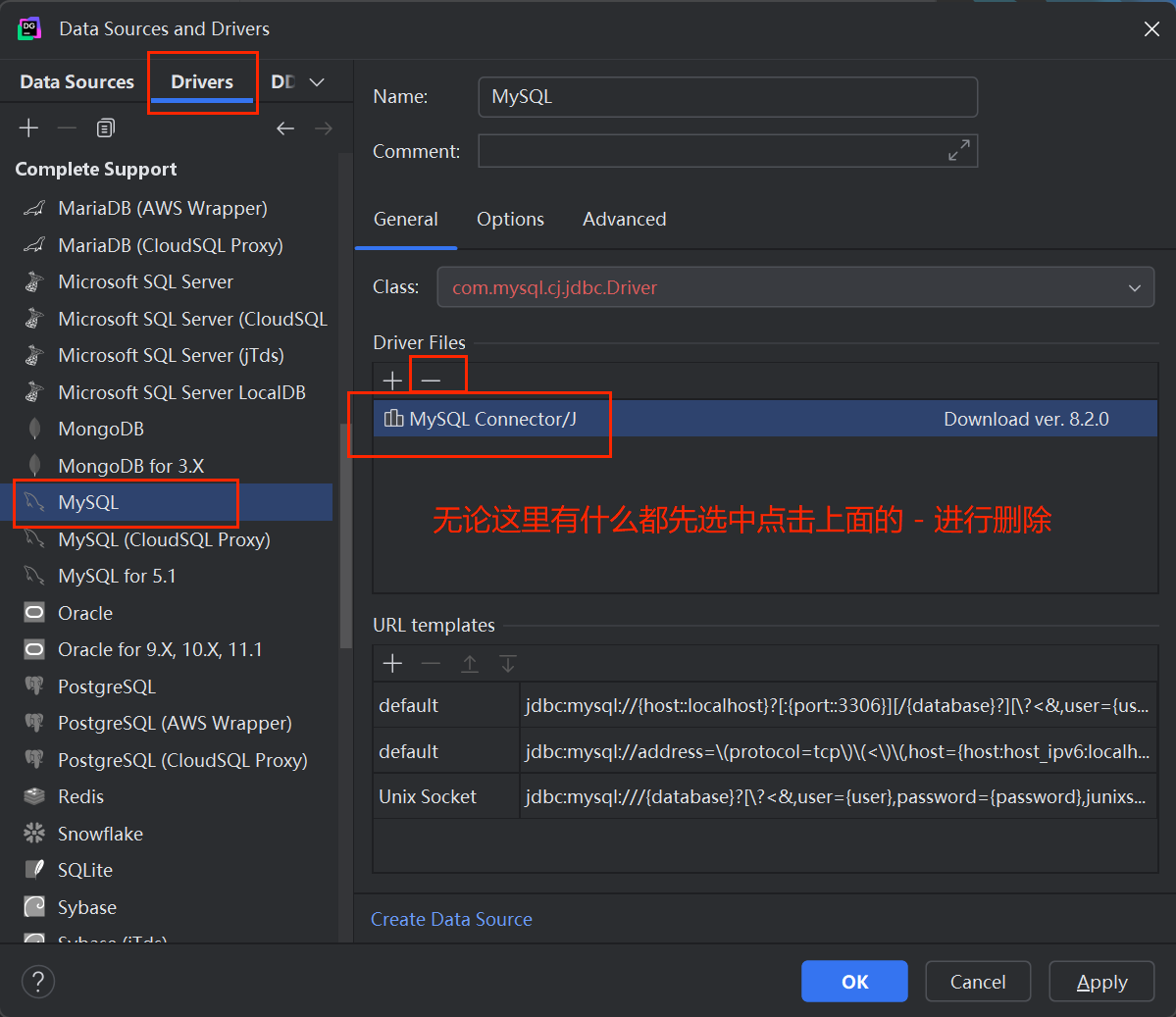Image resolution: width=1176 pixels, height=1017 pixels.
Task: Click the Cancel button
Action: (x=977, y=981)
